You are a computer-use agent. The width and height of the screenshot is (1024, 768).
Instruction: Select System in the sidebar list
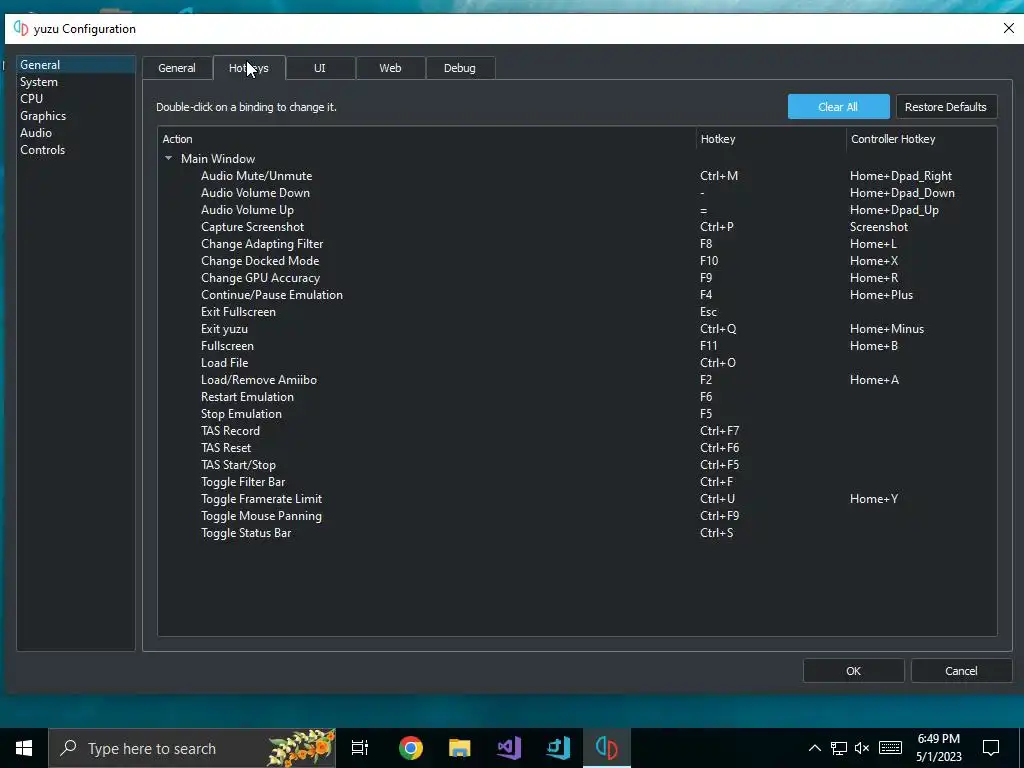[x=76, y=82]
